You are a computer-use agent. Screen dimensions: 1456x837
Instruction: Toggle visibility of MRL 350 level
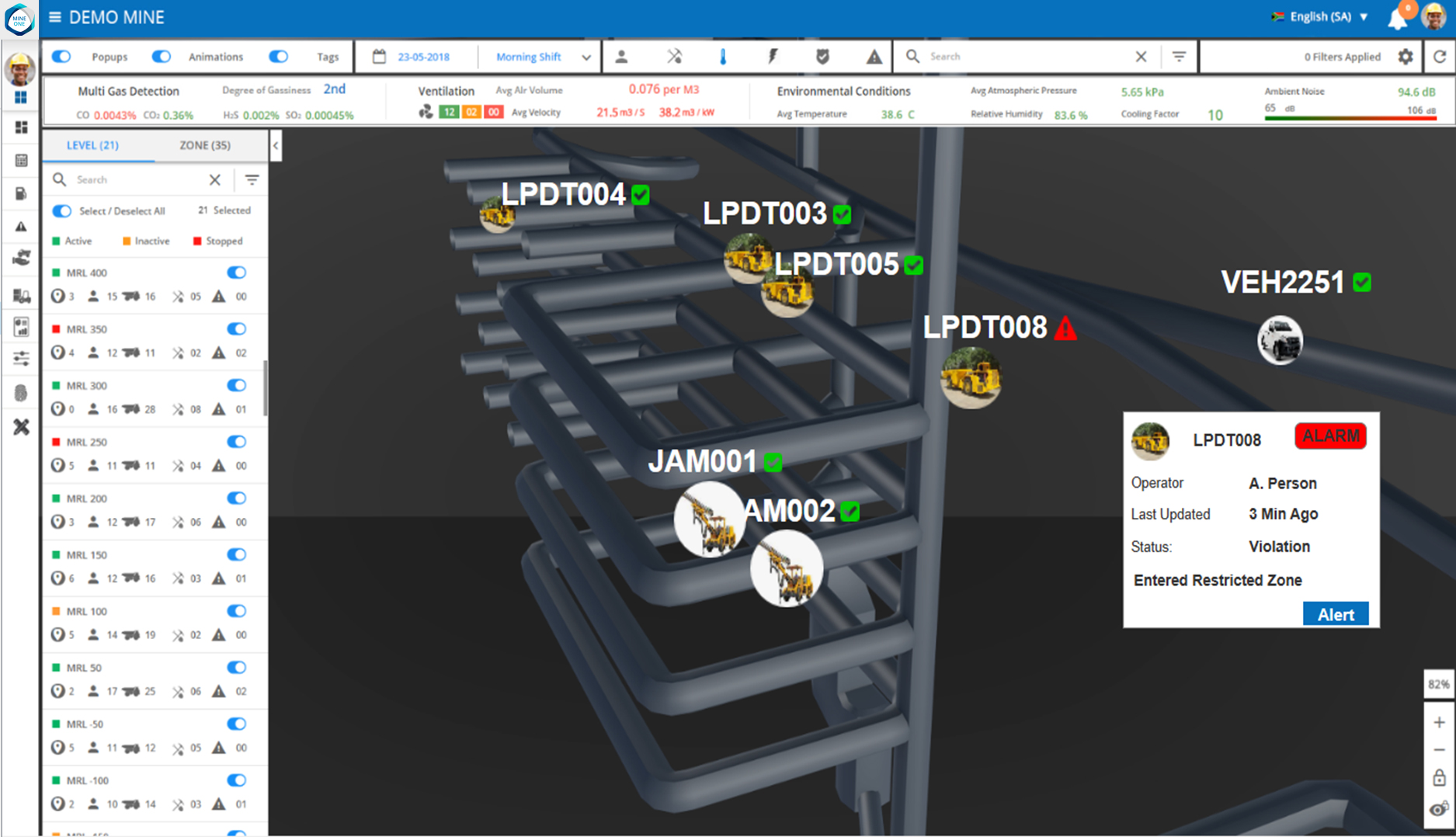click(237, 328)
